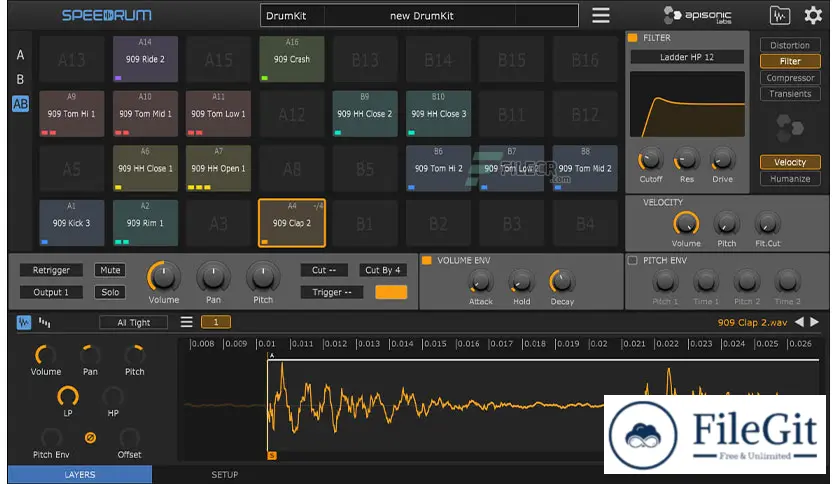Open the All Tight preset dropdown

click(133, 322)
